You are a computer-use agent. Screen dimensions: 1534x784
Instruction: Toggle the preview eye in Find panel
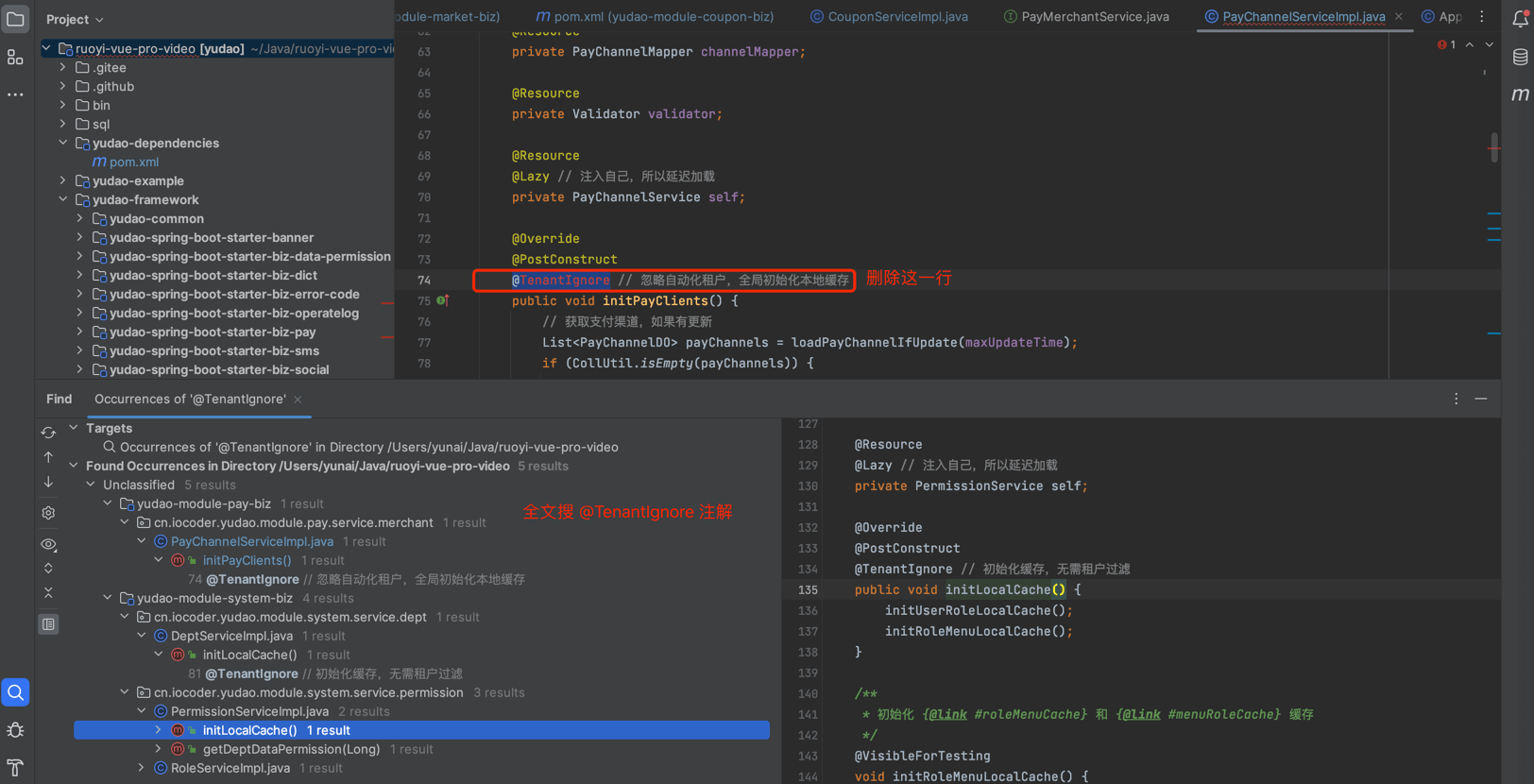48,544
